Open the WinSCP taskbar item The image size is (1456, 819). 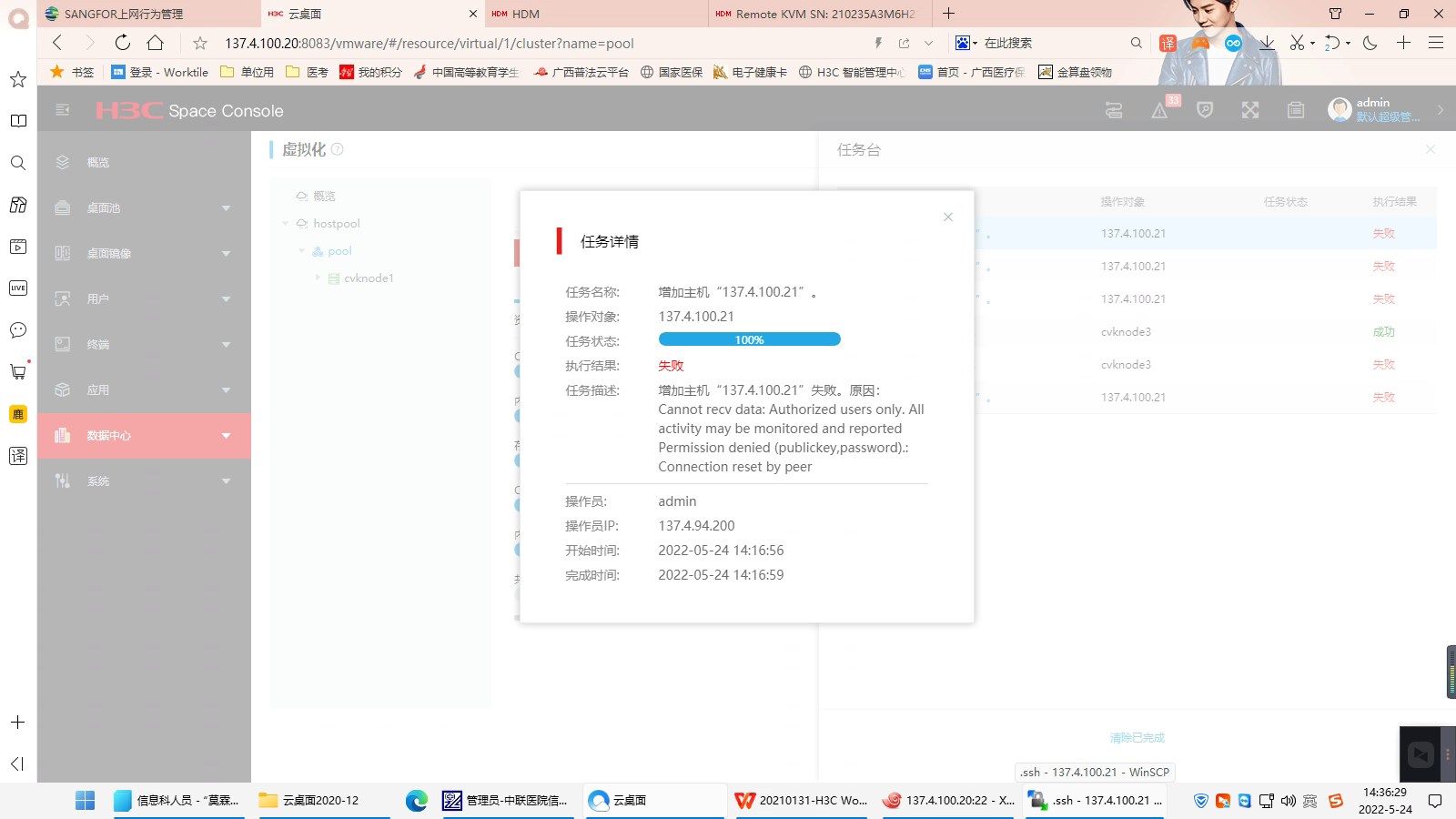(x=1095, y=801)
